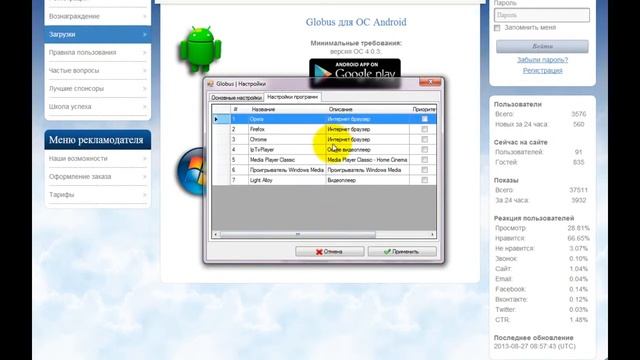The height and width of the screenshot is (360, 640).
Task: Enable priority for Media Player Classic
Action: click(x=424, y=160)
